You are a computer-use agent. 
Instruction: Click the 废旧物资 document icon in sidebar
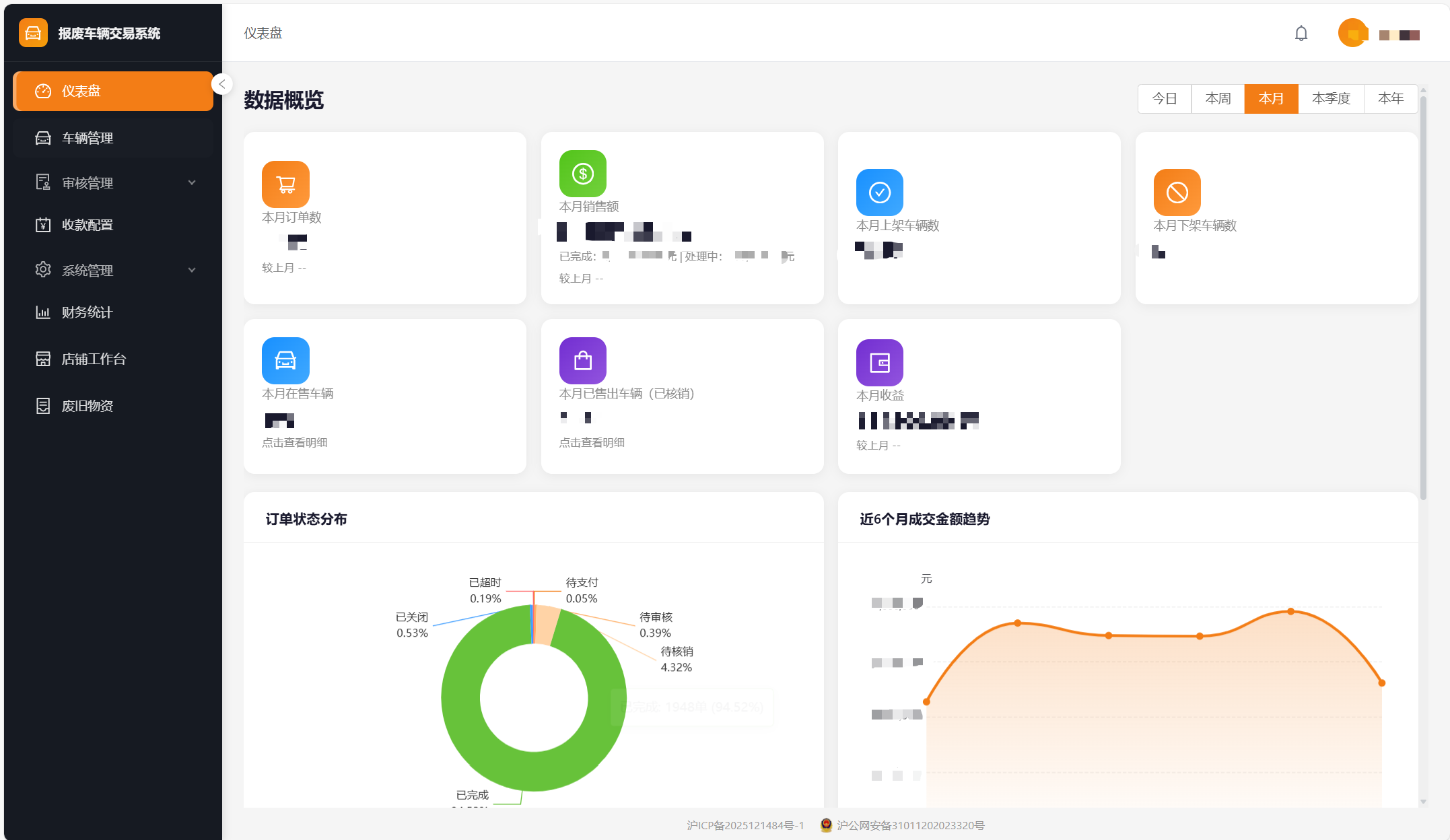43,406
